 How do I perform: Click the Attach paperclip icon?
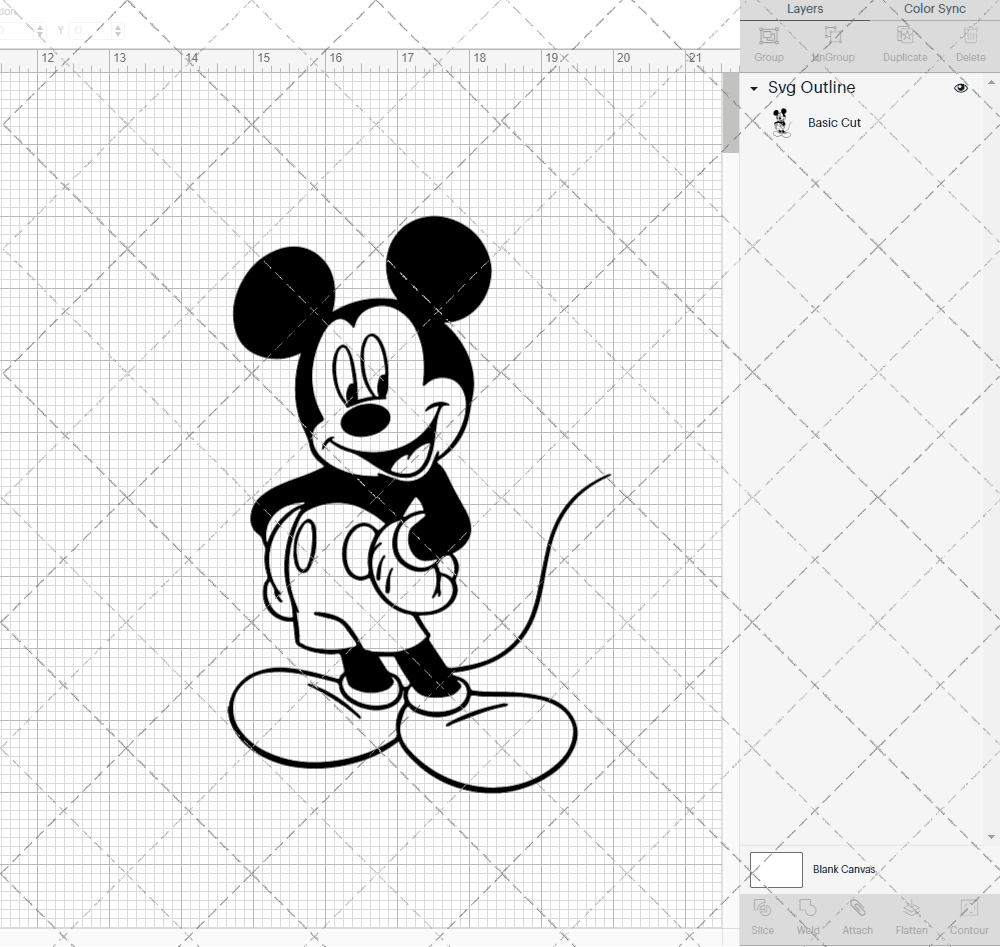click(x=857, y=907)
